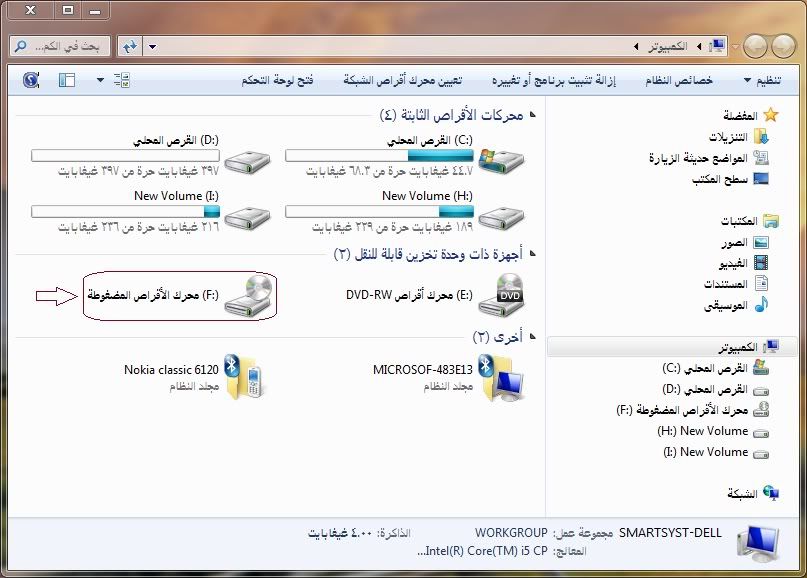Click the D: drive capacity bar
The width and height of the screenshot is (807, 578).
pos(125,155)
